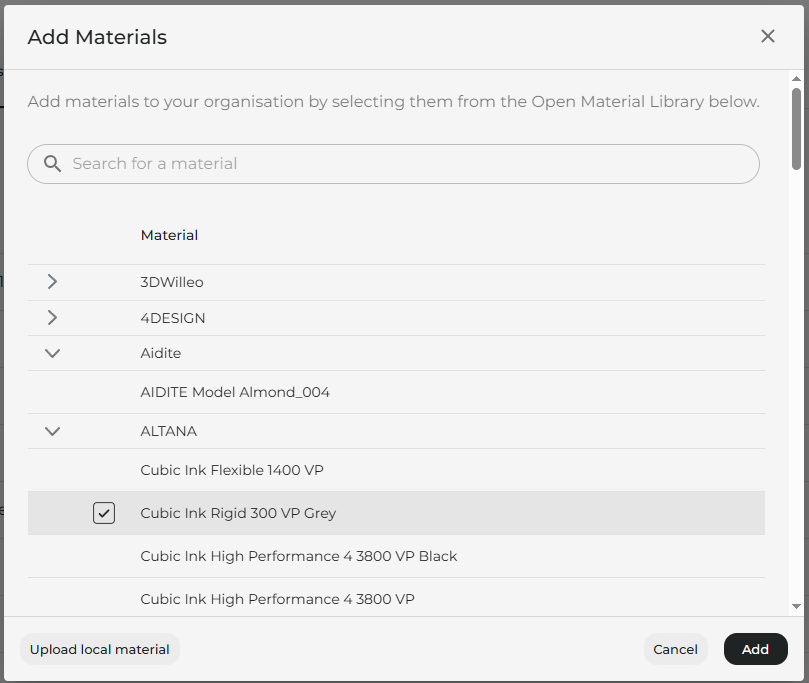Collapse the ALTANA group chevron
This screenshot has height=683, width=809.
click(53, 431)
